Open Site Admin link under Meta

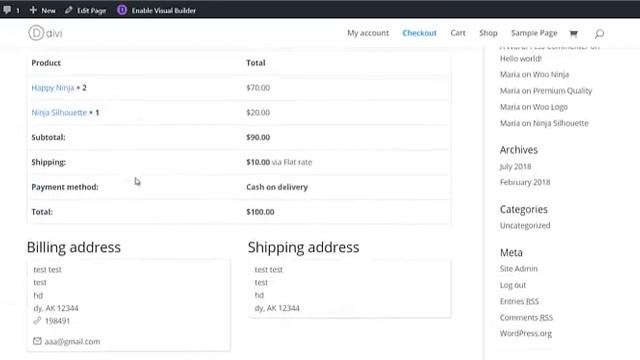point(518,269)
